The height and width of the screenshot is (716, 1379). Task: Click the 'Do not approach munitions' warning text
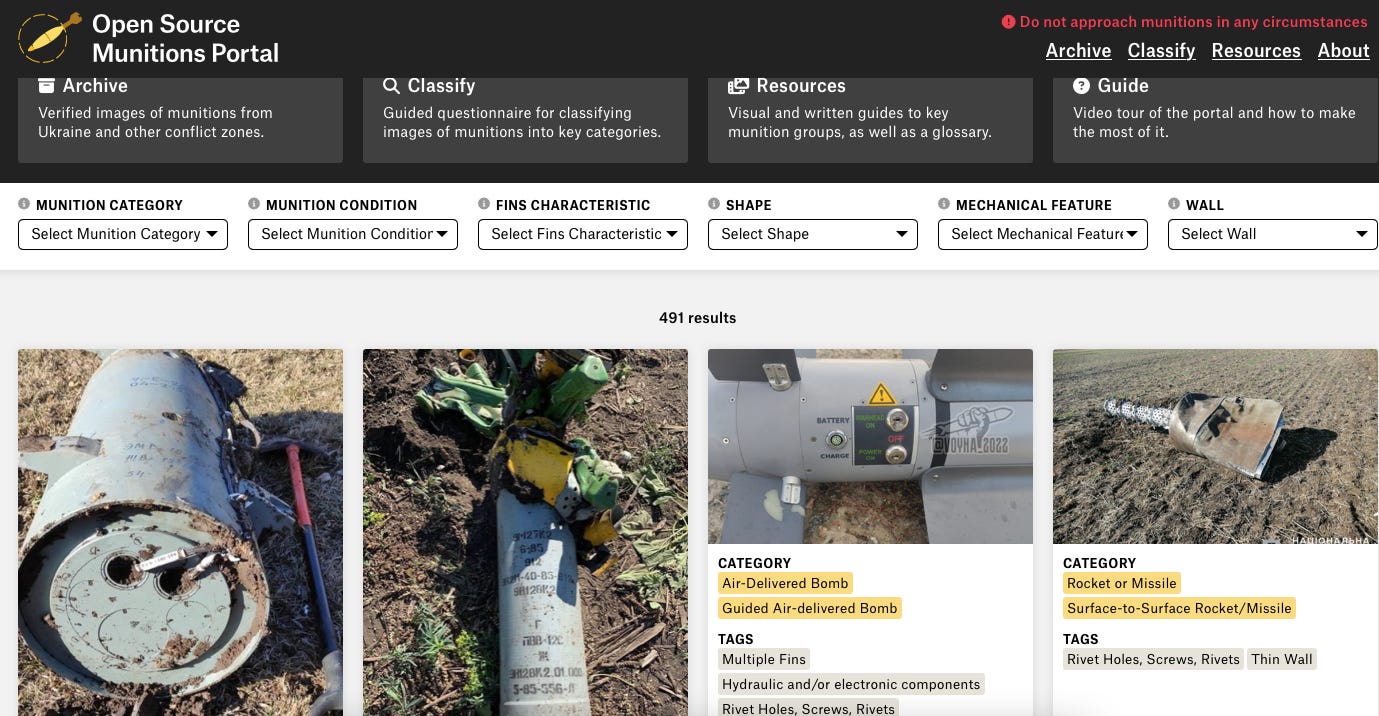(x=1193, y=22)
